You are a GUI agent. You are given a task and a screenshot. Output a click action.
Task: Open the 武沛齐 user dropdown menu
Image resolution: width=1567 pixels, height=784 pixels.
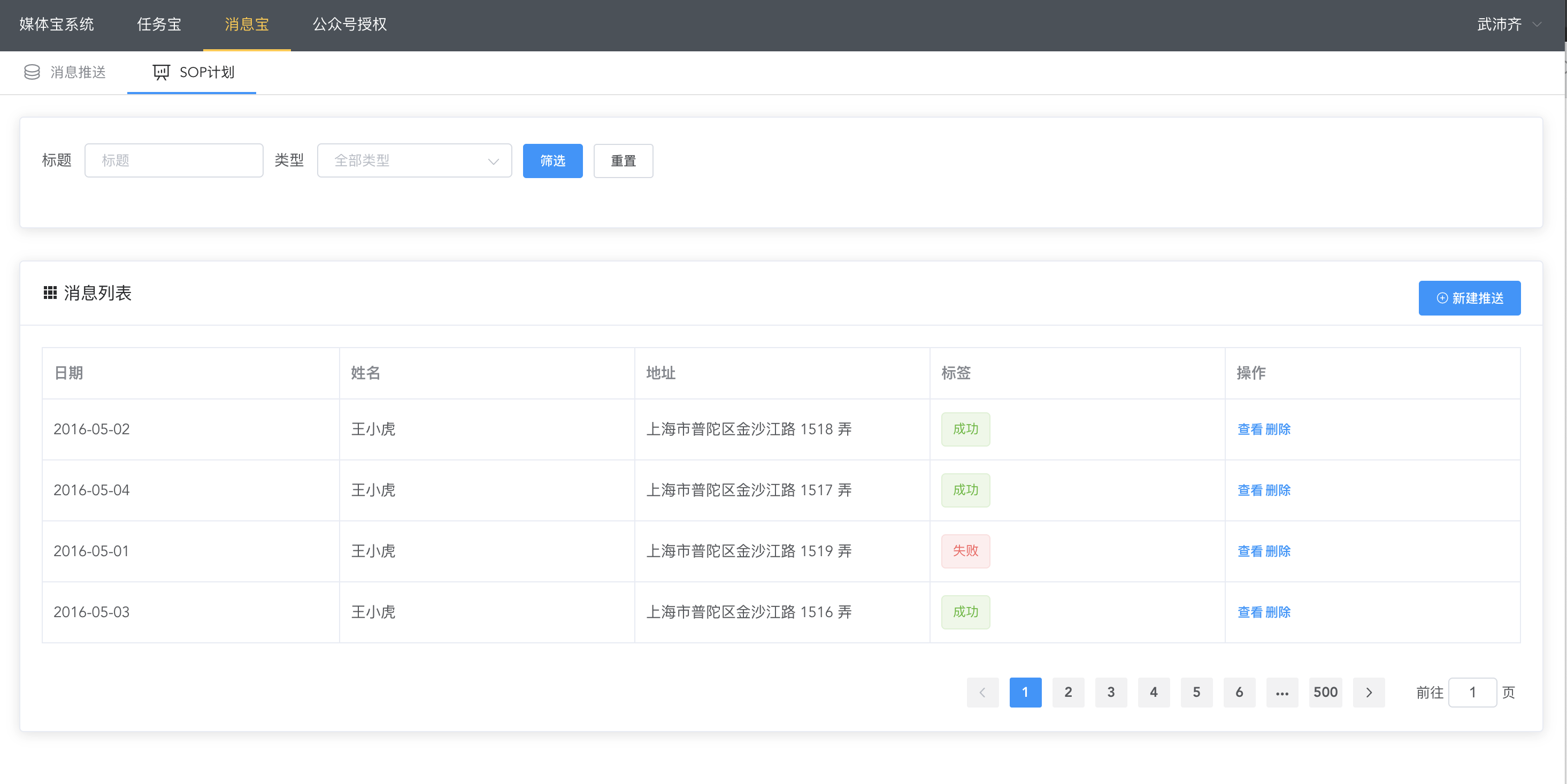(x=1510, y=24)
